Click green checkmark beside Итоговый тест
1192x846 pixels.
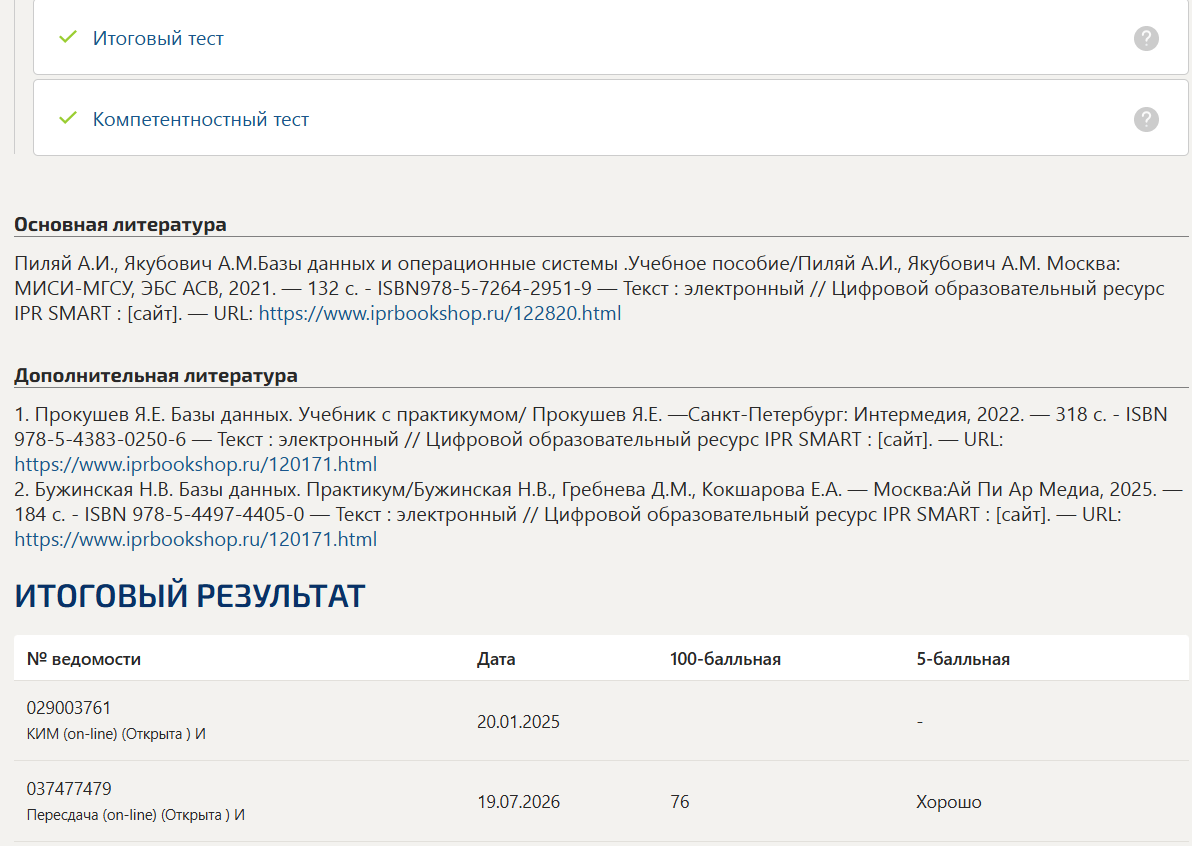coord(68,36)
